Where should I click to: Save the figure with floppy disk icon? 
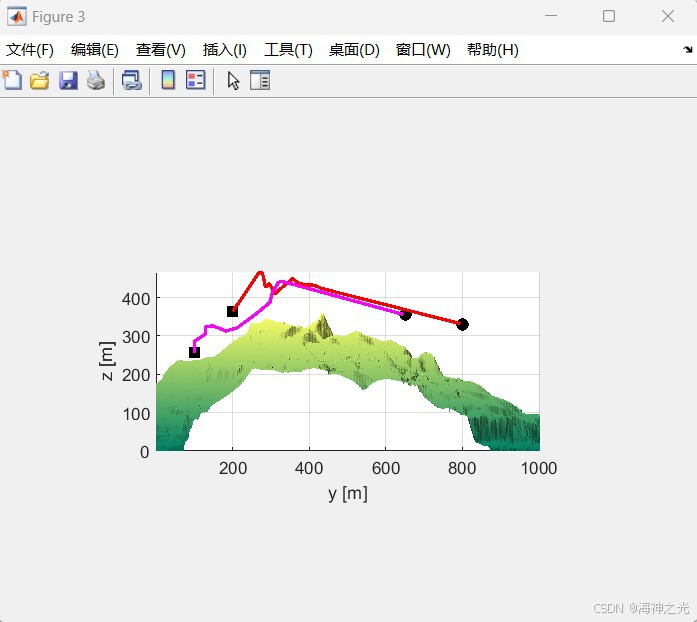pos(68,80)
